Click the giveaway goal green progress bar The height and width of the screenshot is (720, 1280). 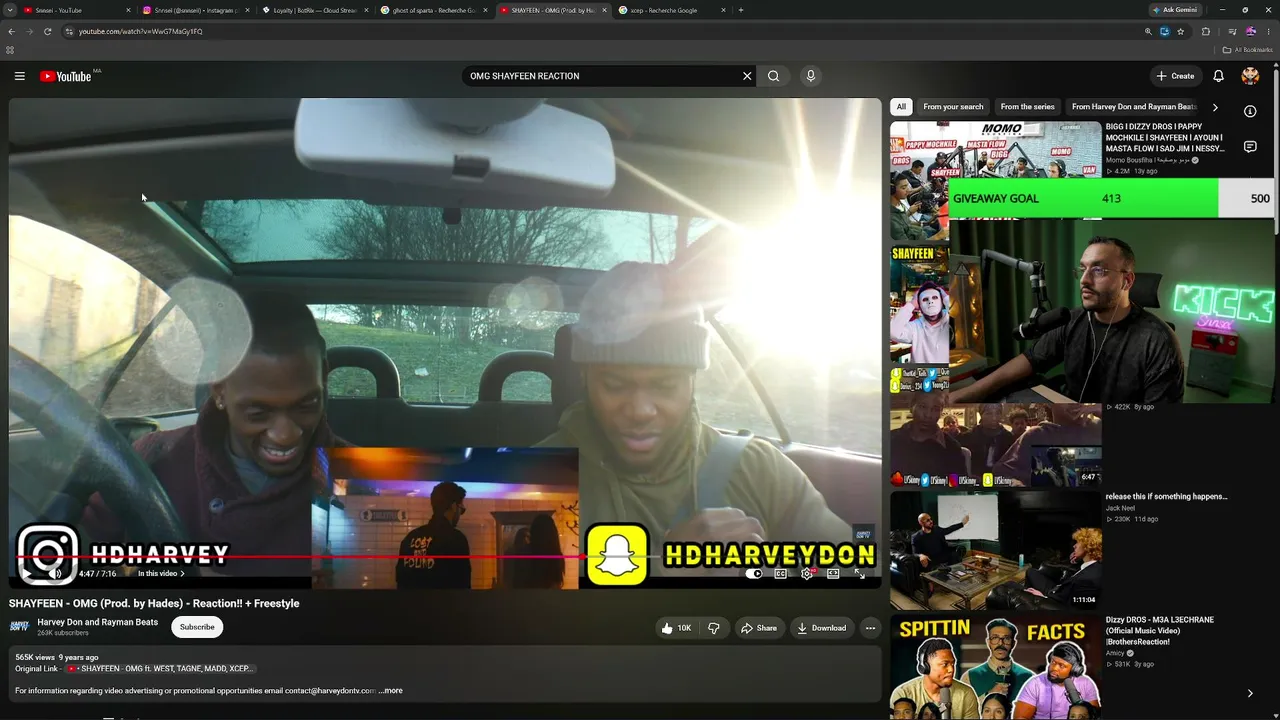coord(1083,198)
